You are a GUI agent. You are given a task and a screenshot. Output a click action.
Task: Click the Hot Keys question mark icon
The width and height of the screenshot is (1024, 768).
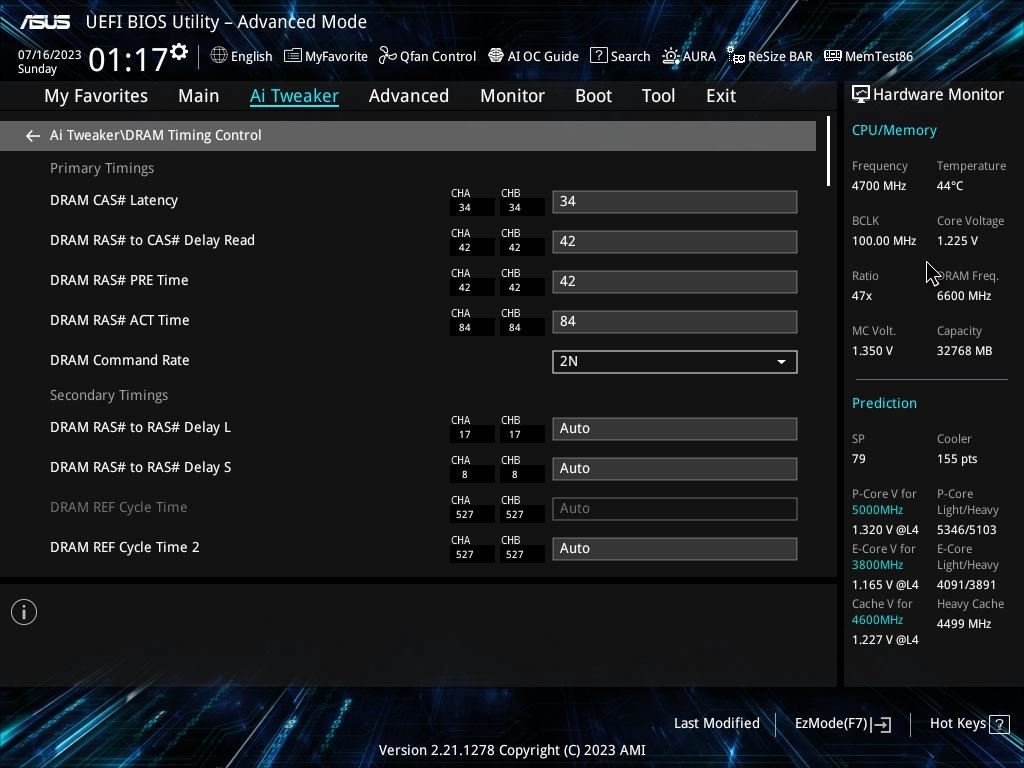pos(999,724)
